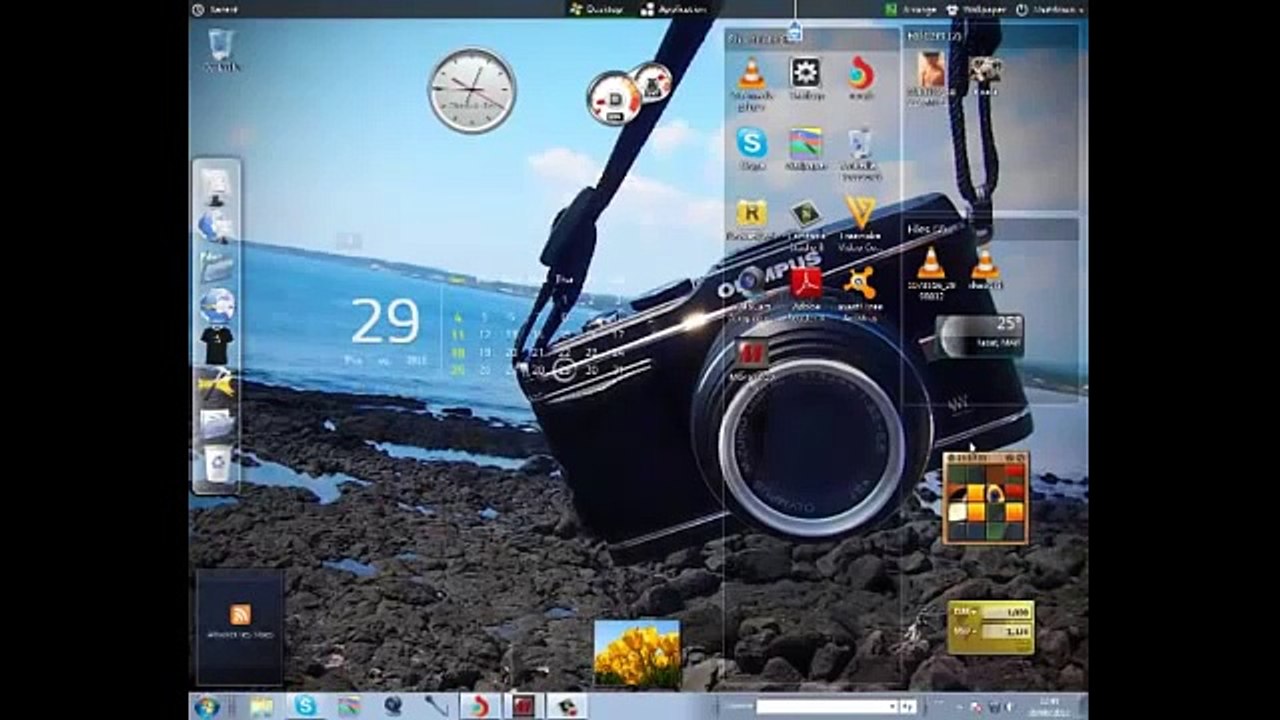This screenshot has width=1280, height=720.
Task: Click the Search item at top-left bar
Action: [x=215, y=9]
